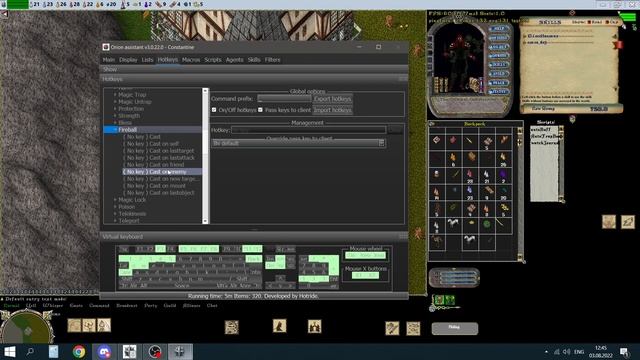This screenshot has height=360, width=640.
Task: Select 'Cast on lastobject' under Fireball
Action: (158, 193)
